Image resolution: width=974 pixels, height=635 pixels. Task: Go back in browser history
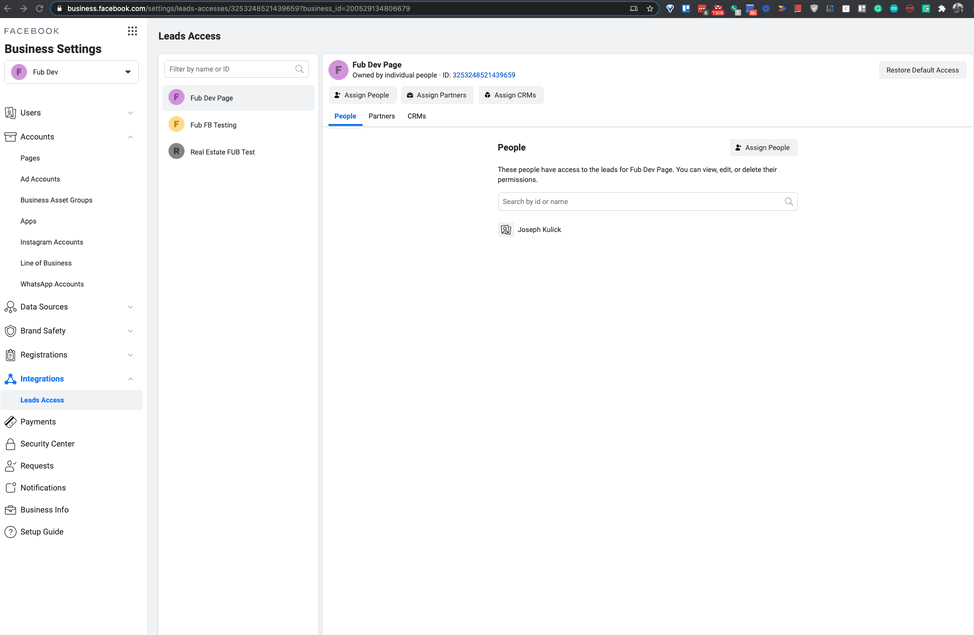[7, 9]
